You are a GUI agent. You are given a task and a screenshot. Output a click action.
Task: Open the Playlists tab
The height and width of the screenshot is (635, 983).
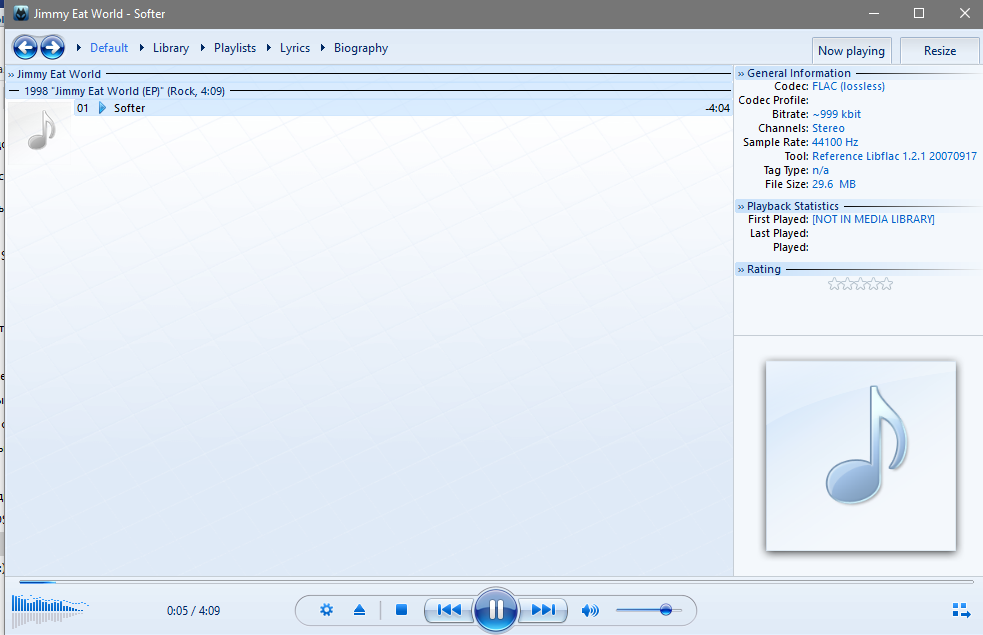[x=235, y=48]
